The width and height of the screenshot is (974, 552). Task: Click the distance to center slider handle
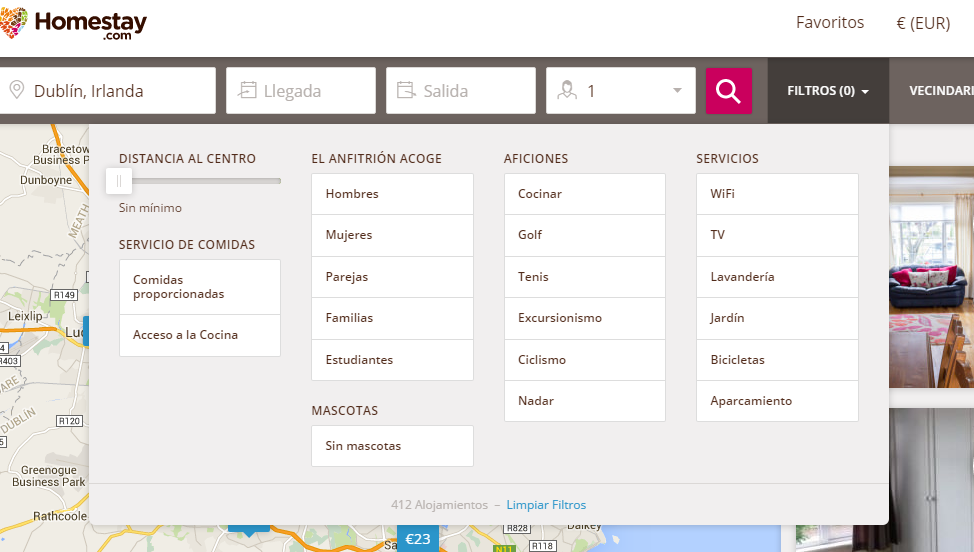118,181
